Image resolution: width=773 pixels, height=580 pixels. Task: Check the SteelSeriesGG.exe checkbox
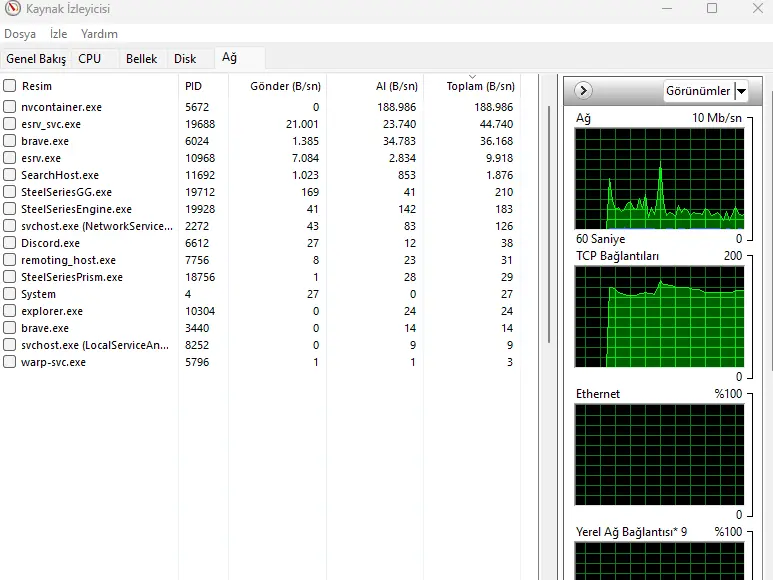[9, 192]
